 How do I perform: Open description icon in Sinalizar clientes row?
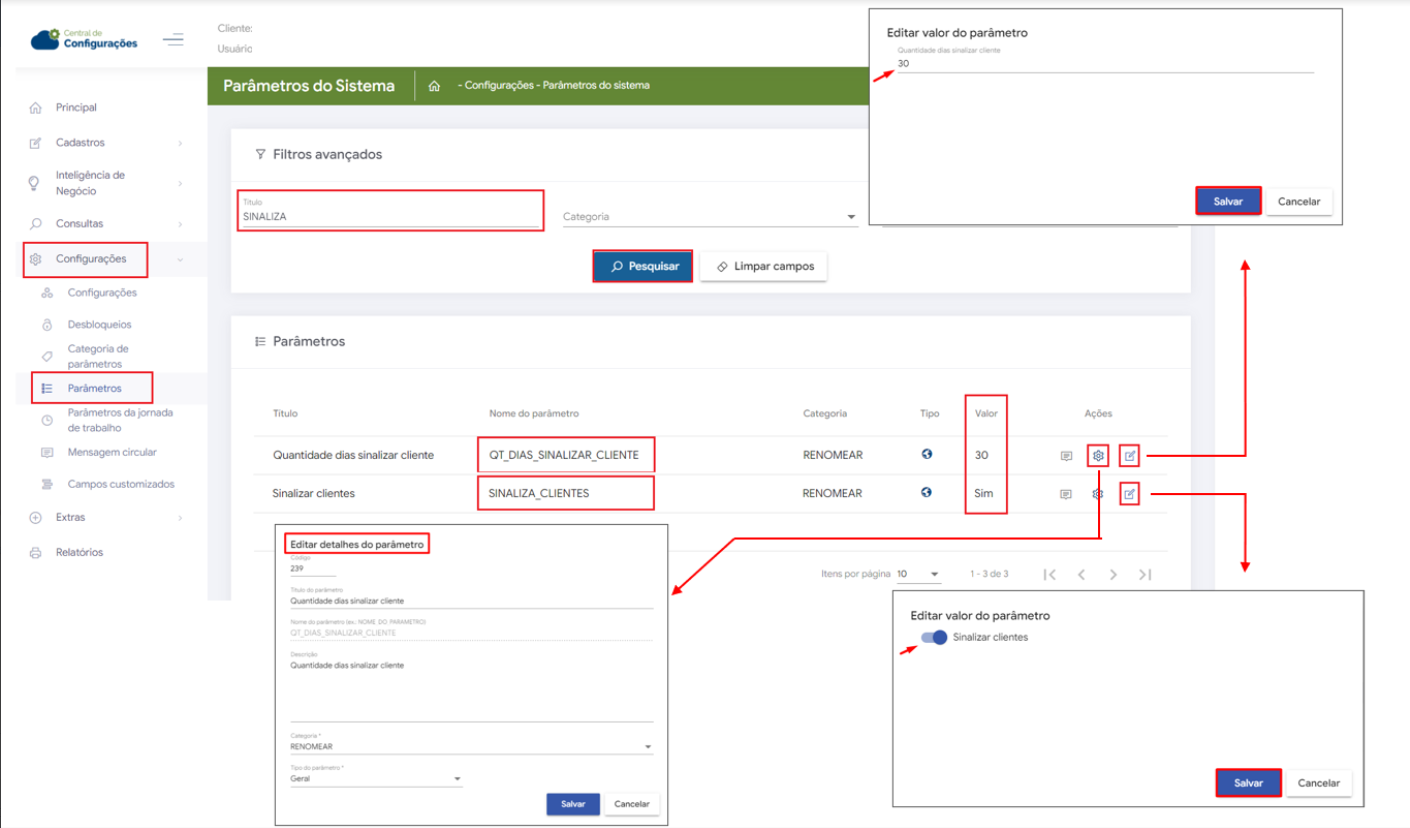[1066, 494]
